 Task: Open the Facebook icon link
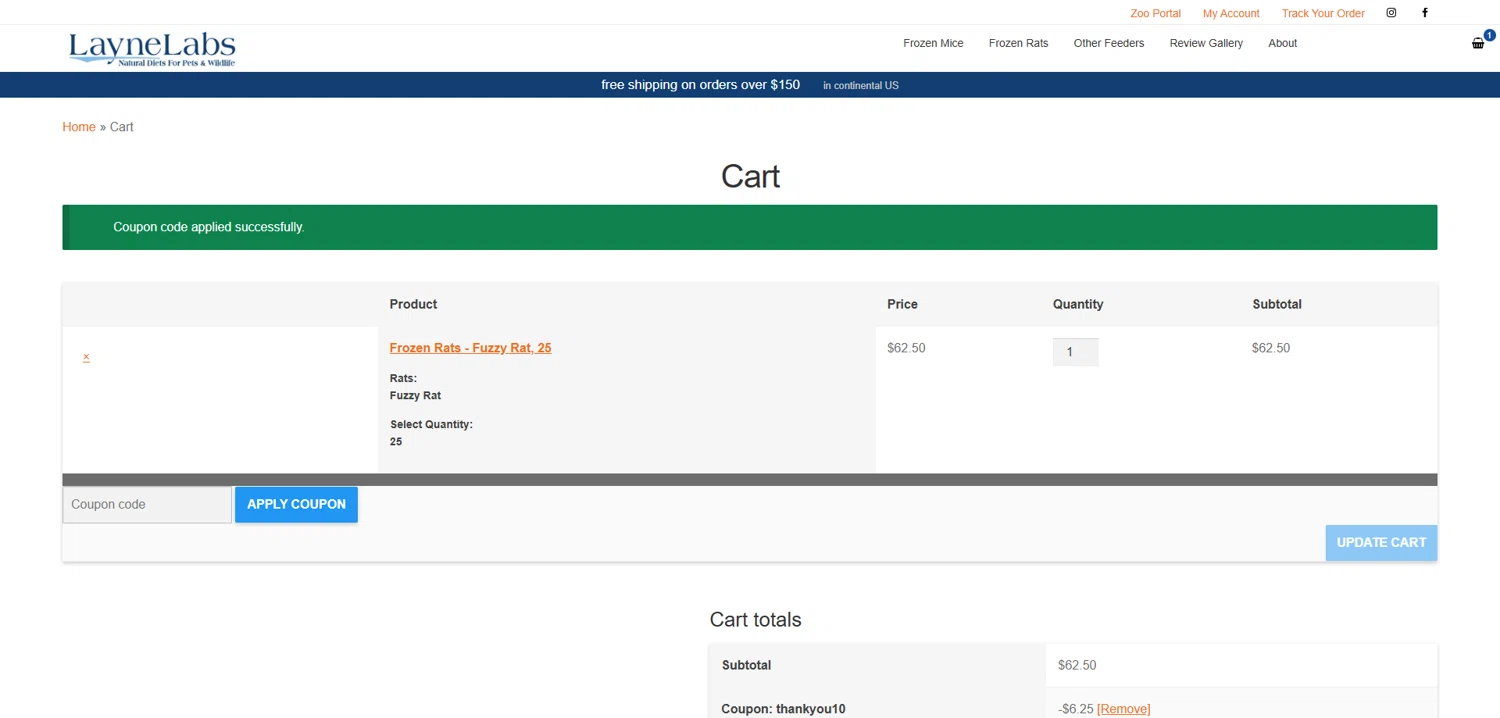pyautogui.click(x=1425, y=13)
